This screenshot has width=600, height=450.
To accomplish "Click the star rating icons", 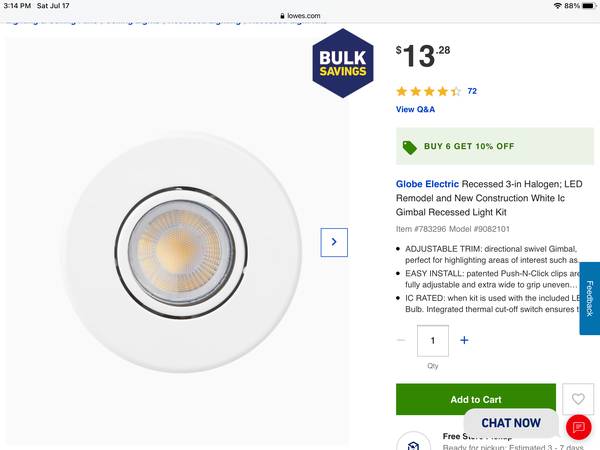I will 429,91.
